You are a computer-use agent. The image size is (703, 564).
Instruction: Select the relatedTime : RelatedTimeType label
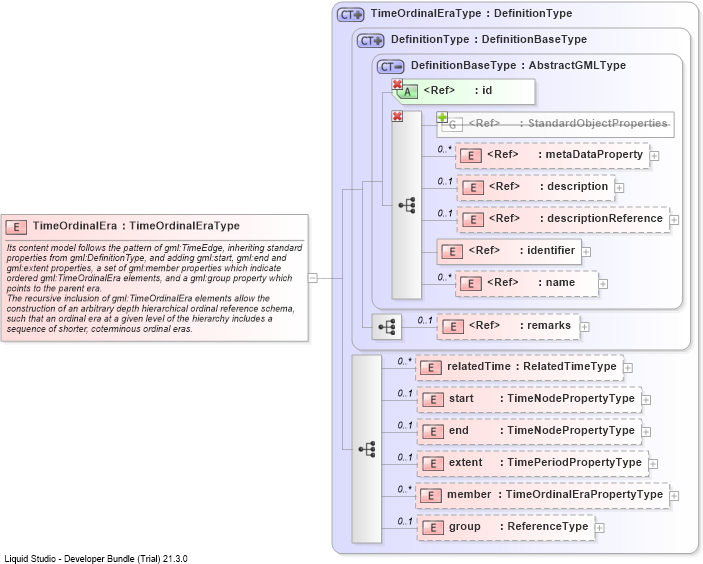(x=532, y=367)
